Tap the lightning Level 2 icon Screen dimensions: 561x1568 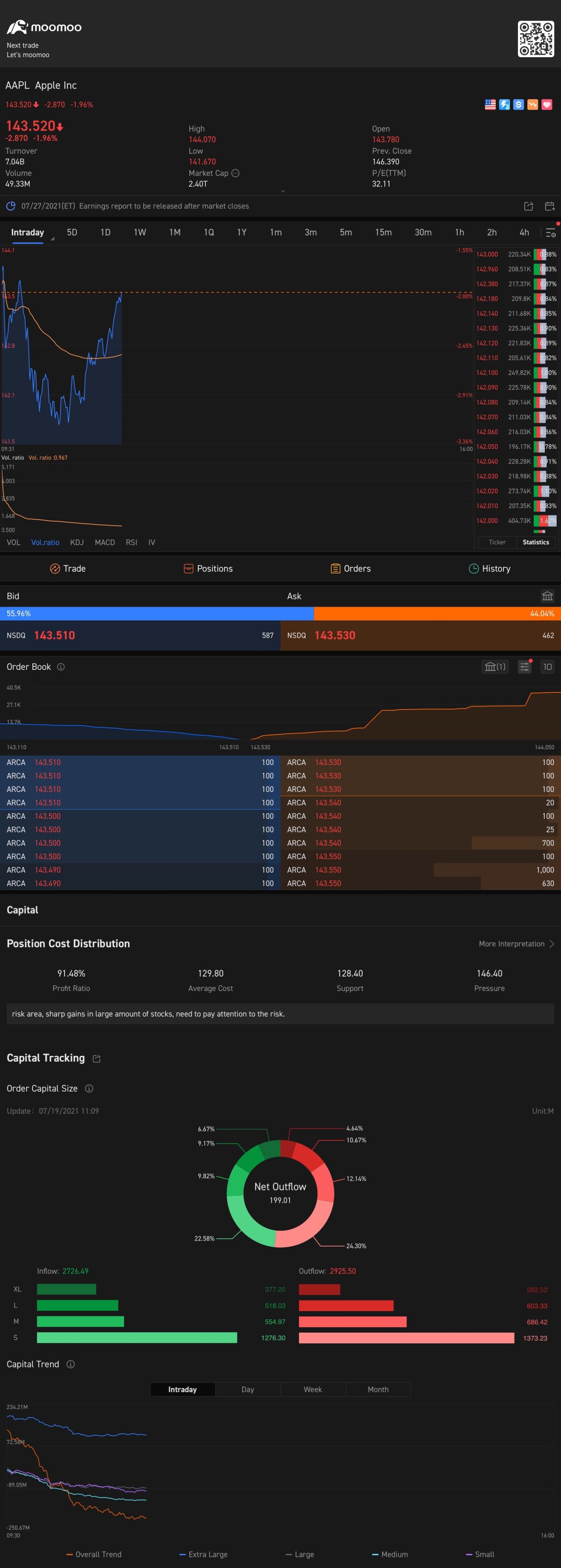[x=504, y=105]
